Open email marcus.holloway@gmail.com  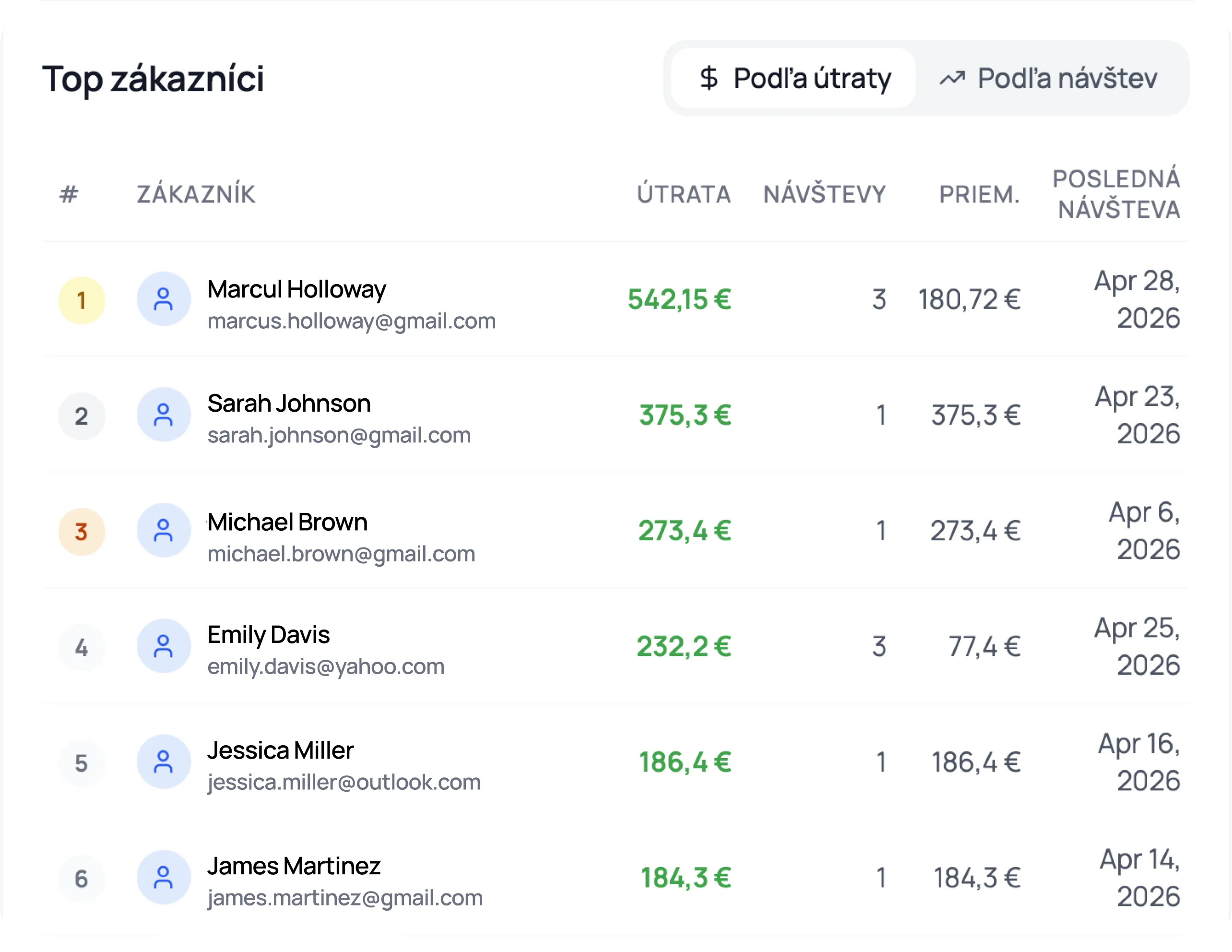click(x=352, y=321)
